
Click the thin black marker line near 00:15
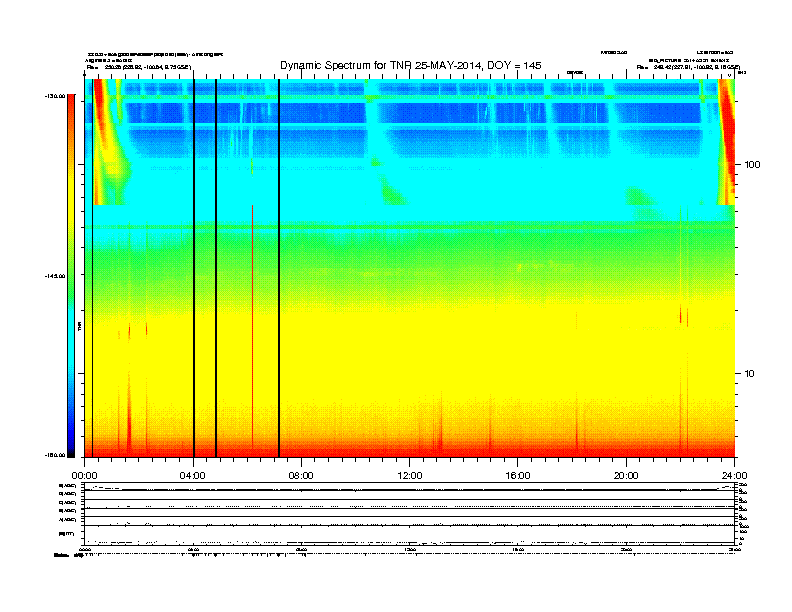click(92, 268)
